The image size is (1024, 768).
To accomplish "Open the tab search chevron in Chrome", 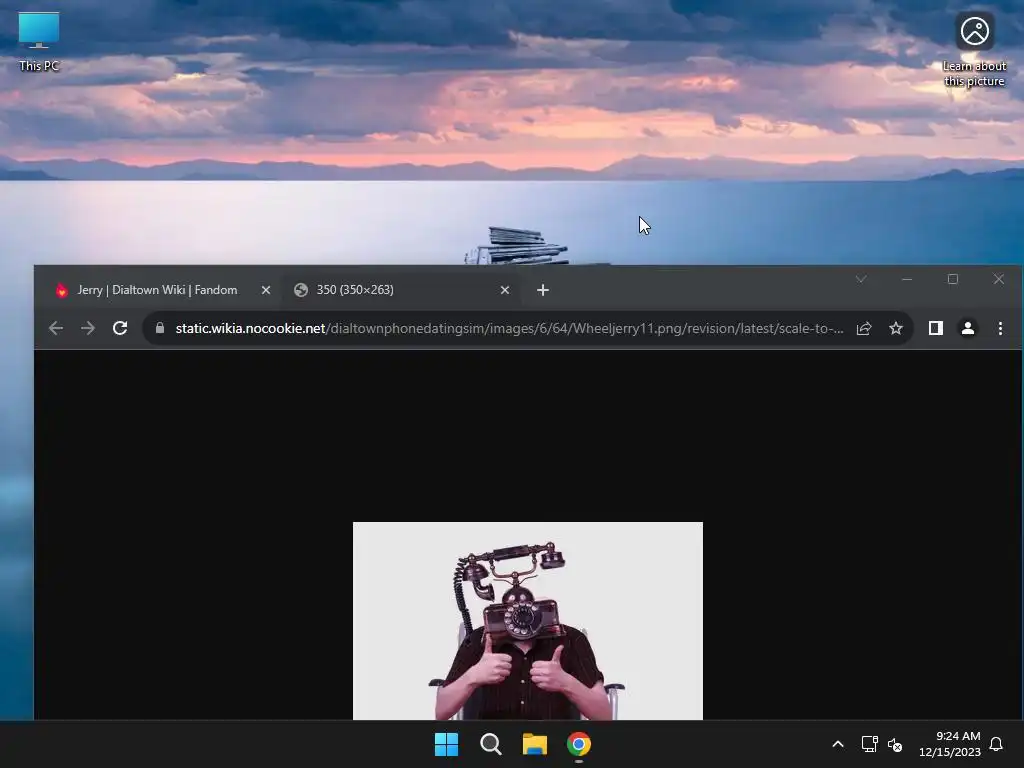I will click(x=861, y=279).
